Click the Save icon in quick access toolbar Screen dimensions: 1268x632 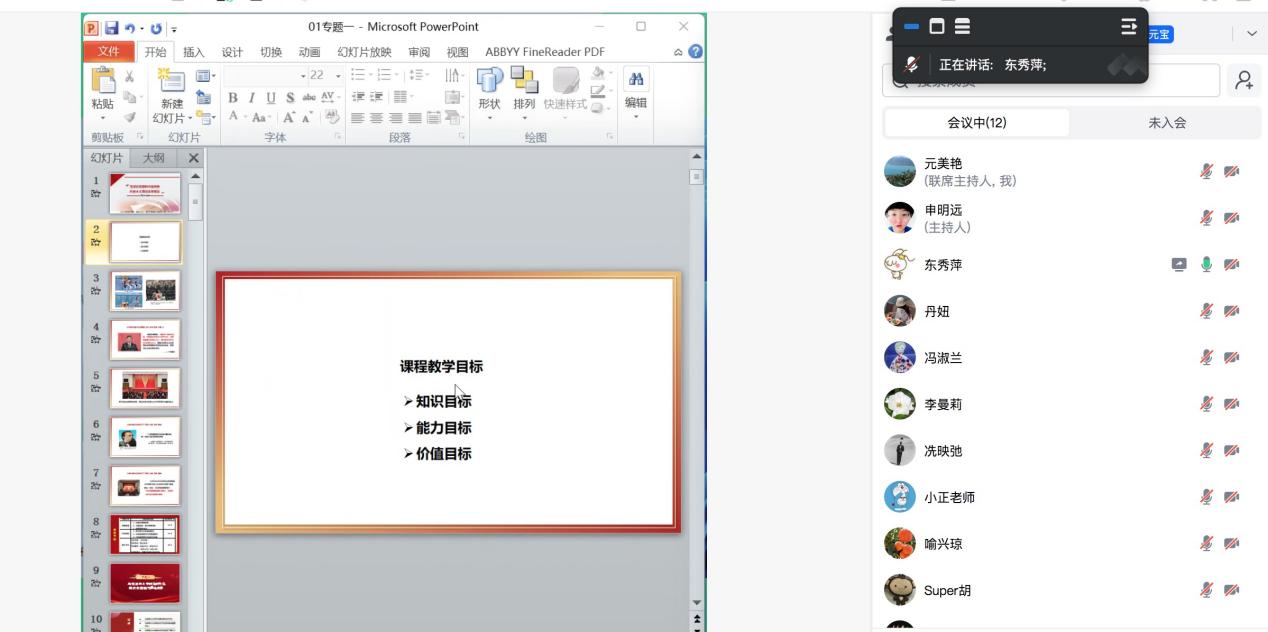click(x=112, y=27)
